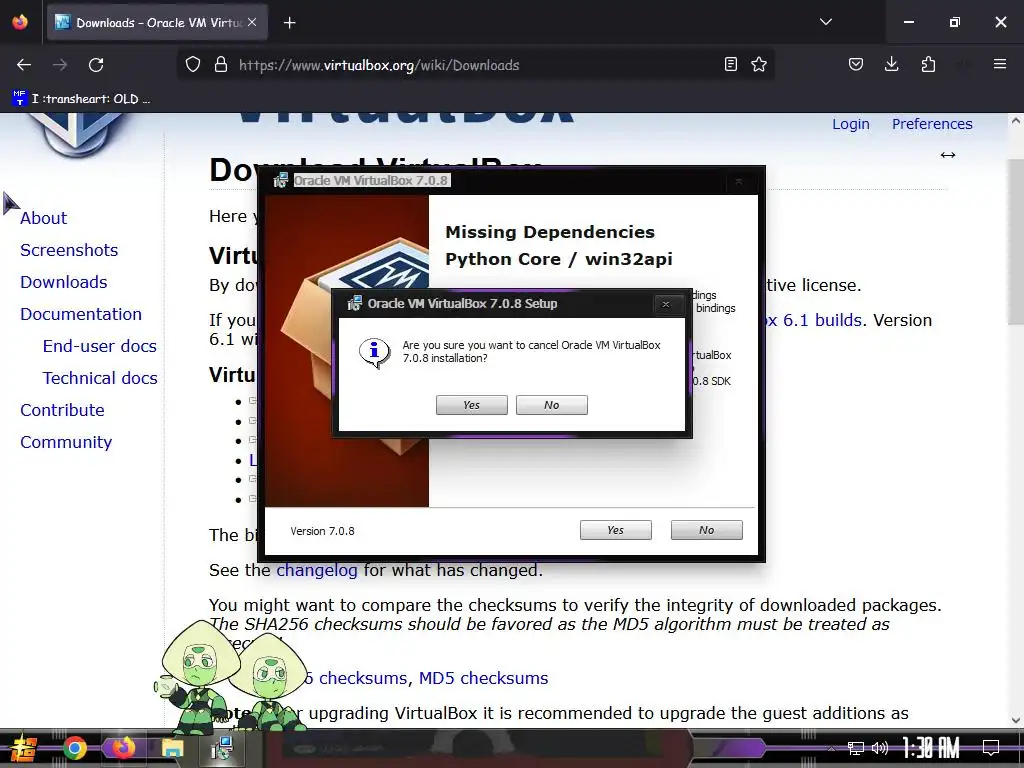The height and width of the screenshot is (768, 1024).
Task: Open the volume tray icon
Action: (x=880, y=748)
